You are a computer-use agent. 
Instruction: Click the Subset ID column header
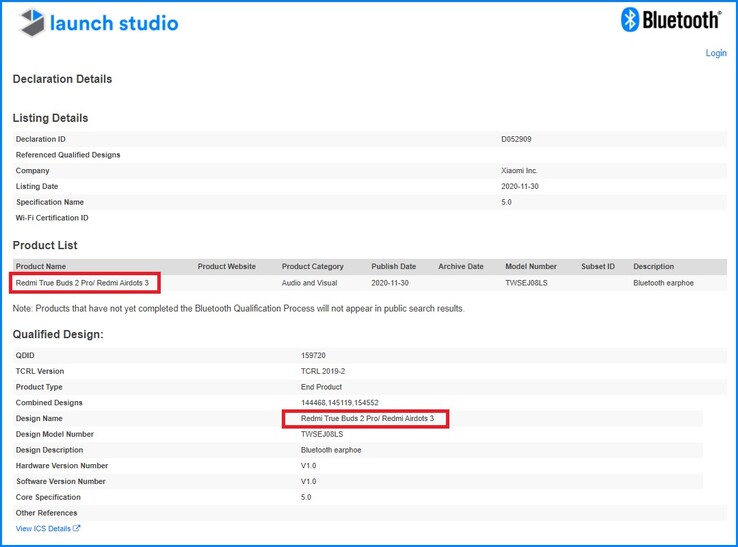(x=598, y=267)
